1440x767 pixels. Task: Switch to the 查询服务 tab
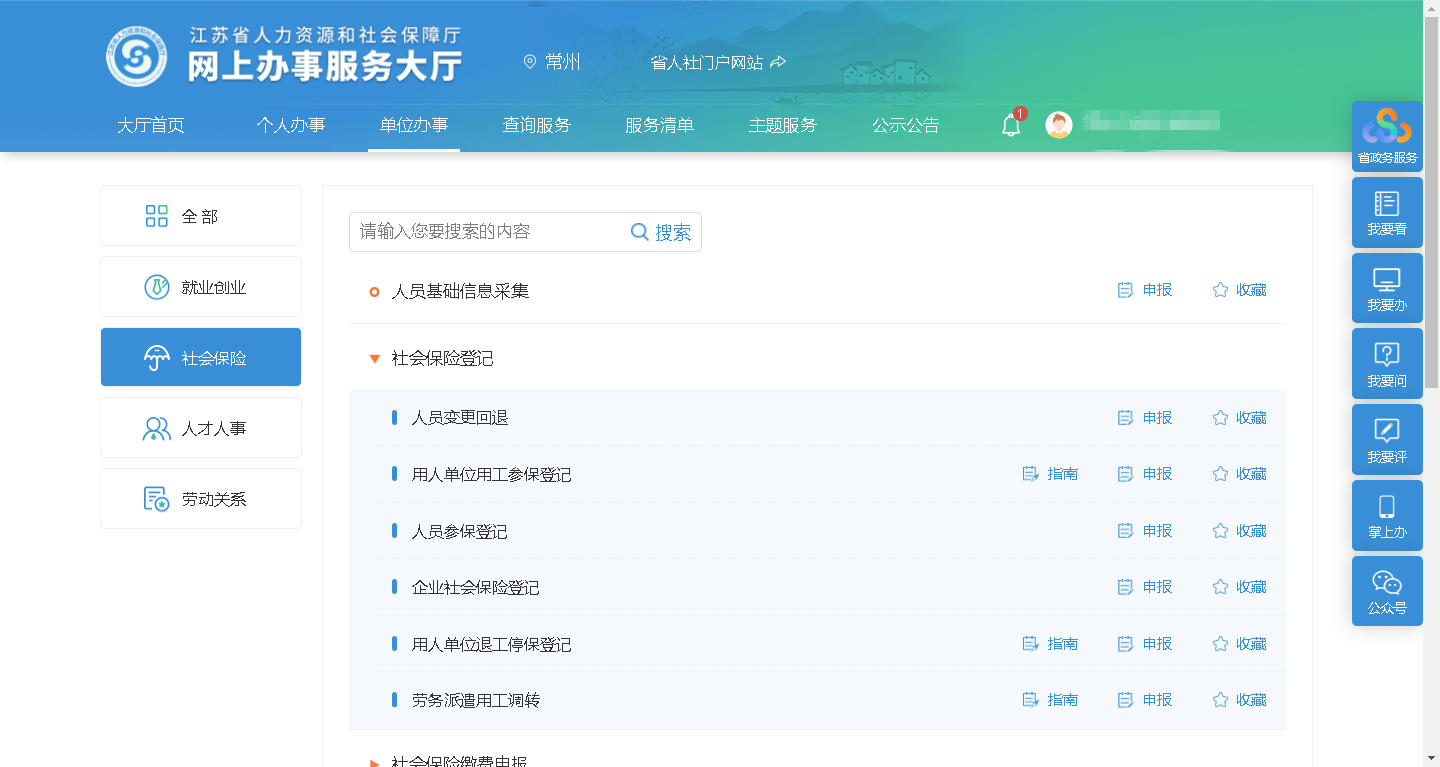coord(536,125)
